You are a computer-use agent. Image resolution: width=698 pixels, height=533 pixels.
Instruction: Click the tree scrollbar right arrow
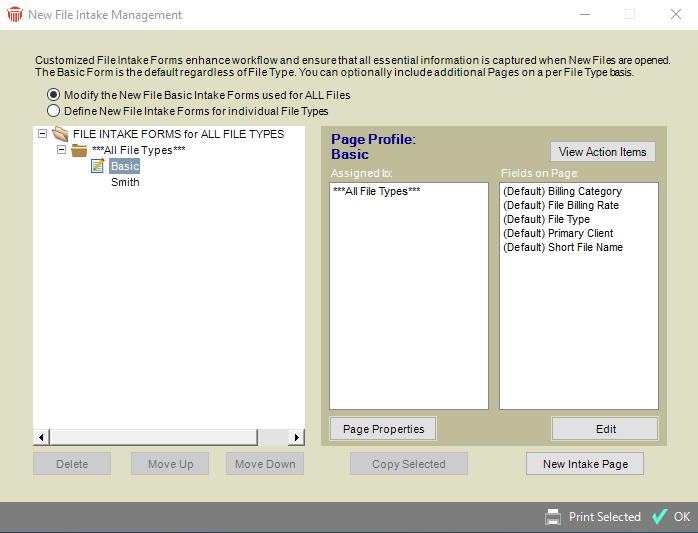click(296, 437)
